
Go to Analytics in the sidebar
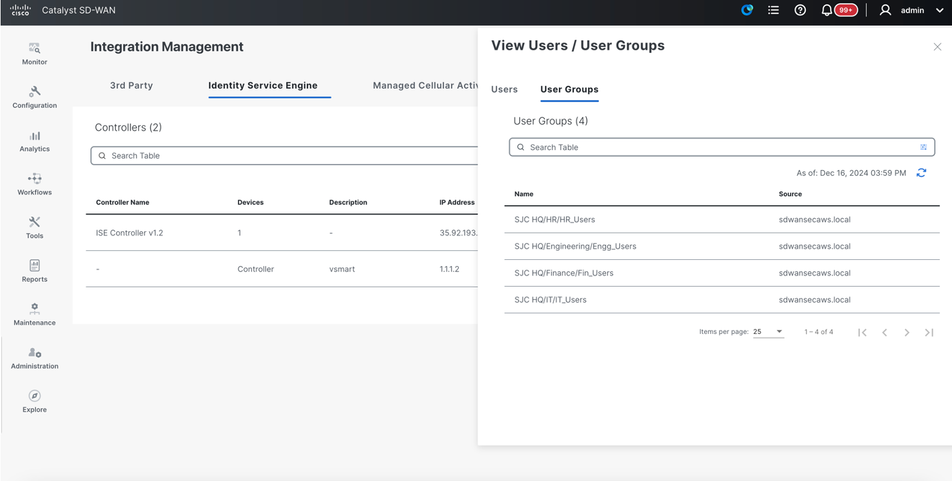(x=35, y=141)
